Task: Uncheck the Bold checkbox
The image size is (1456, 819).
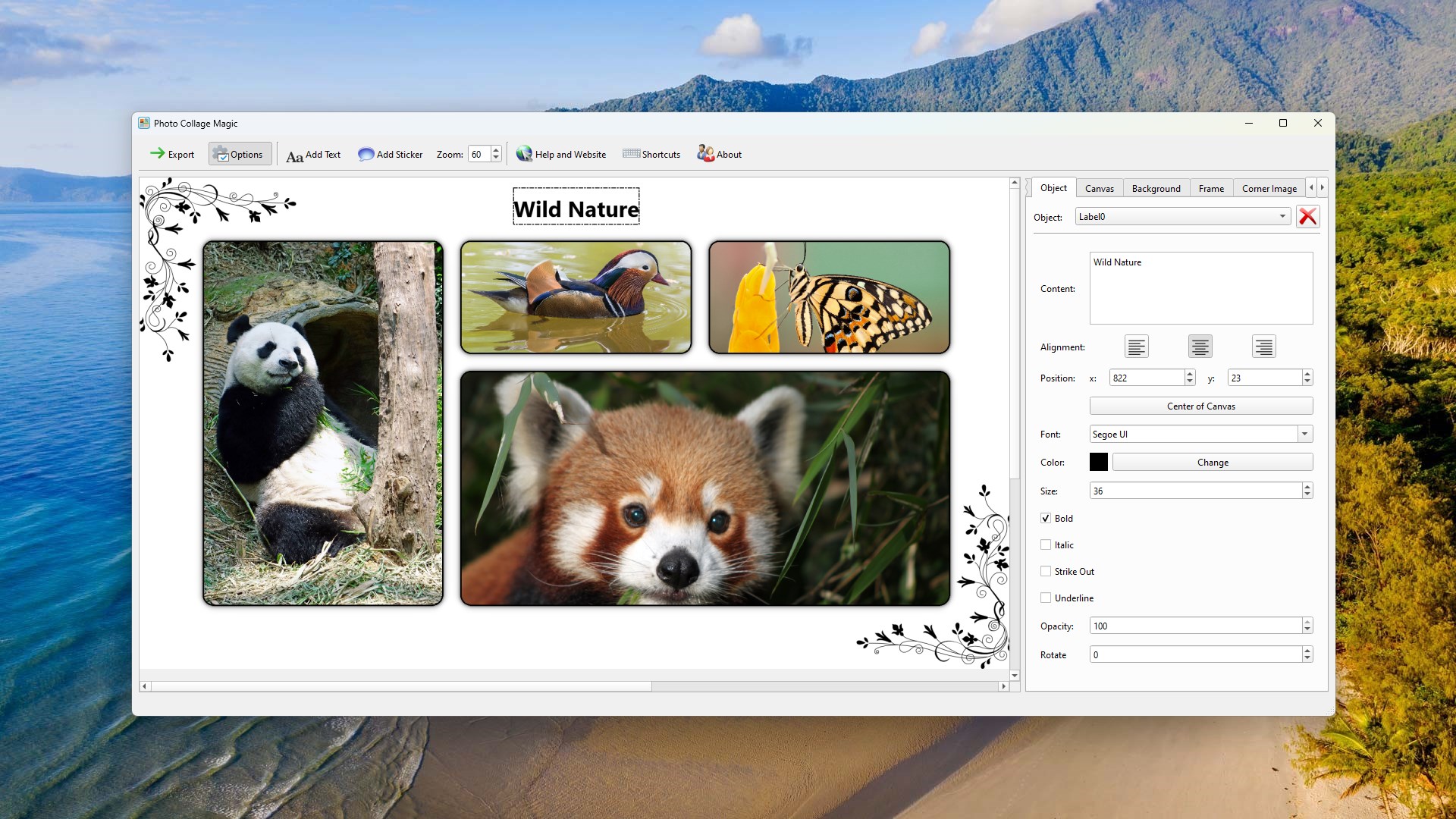Action: [1046, 519]
